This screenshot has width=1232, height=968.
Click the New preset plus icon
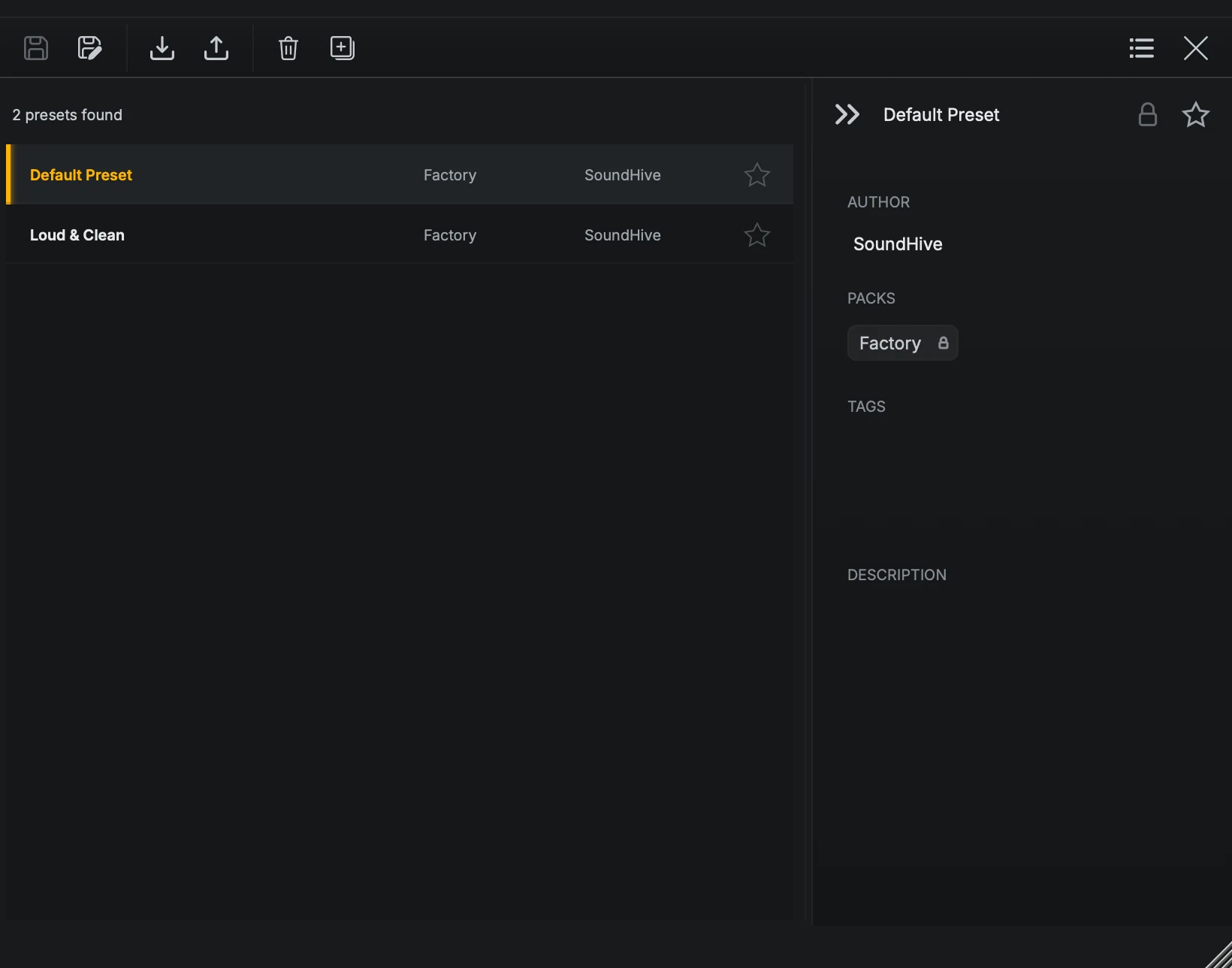pos(343,48)
